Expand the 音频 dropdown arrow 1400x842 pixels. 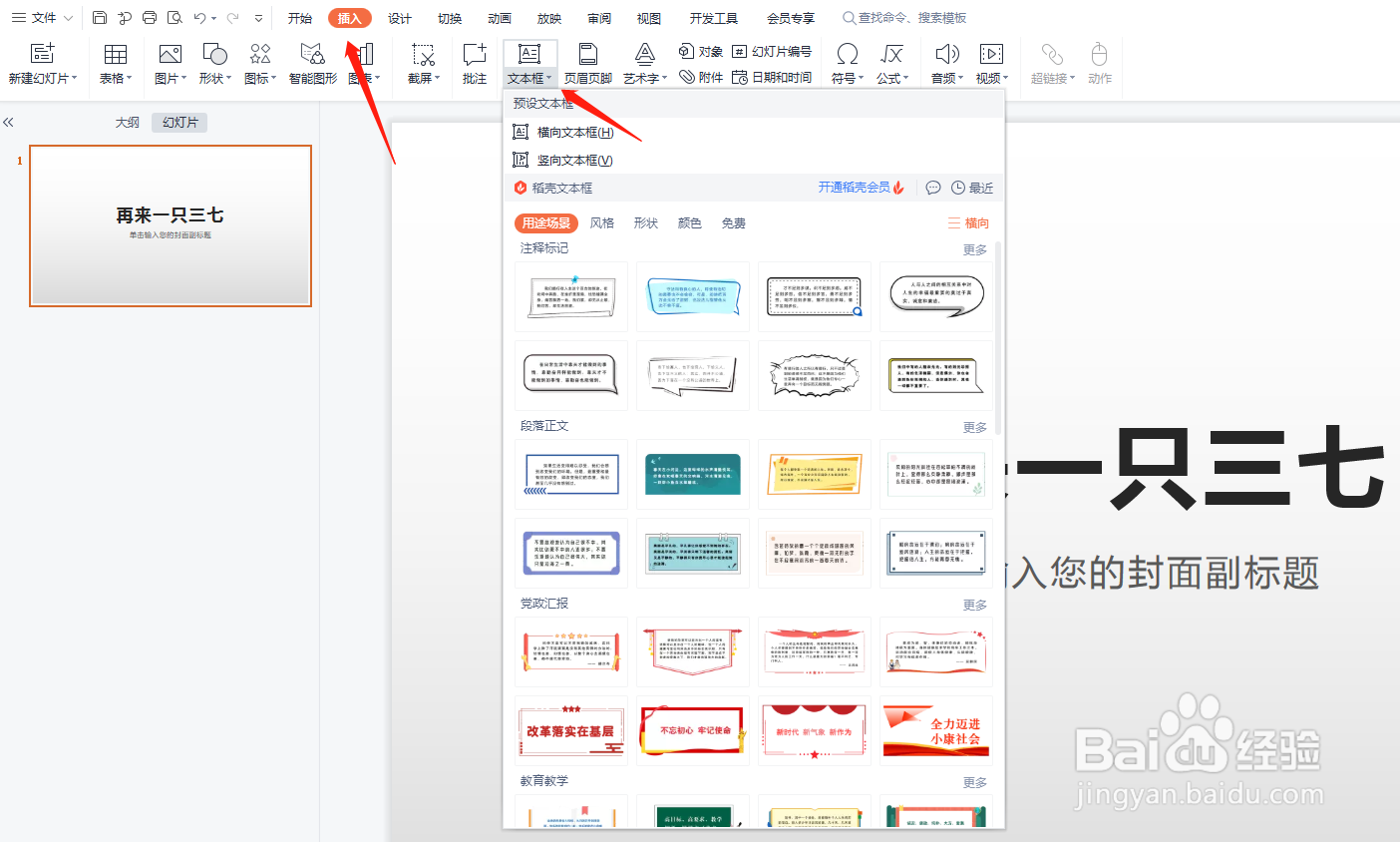961,78
